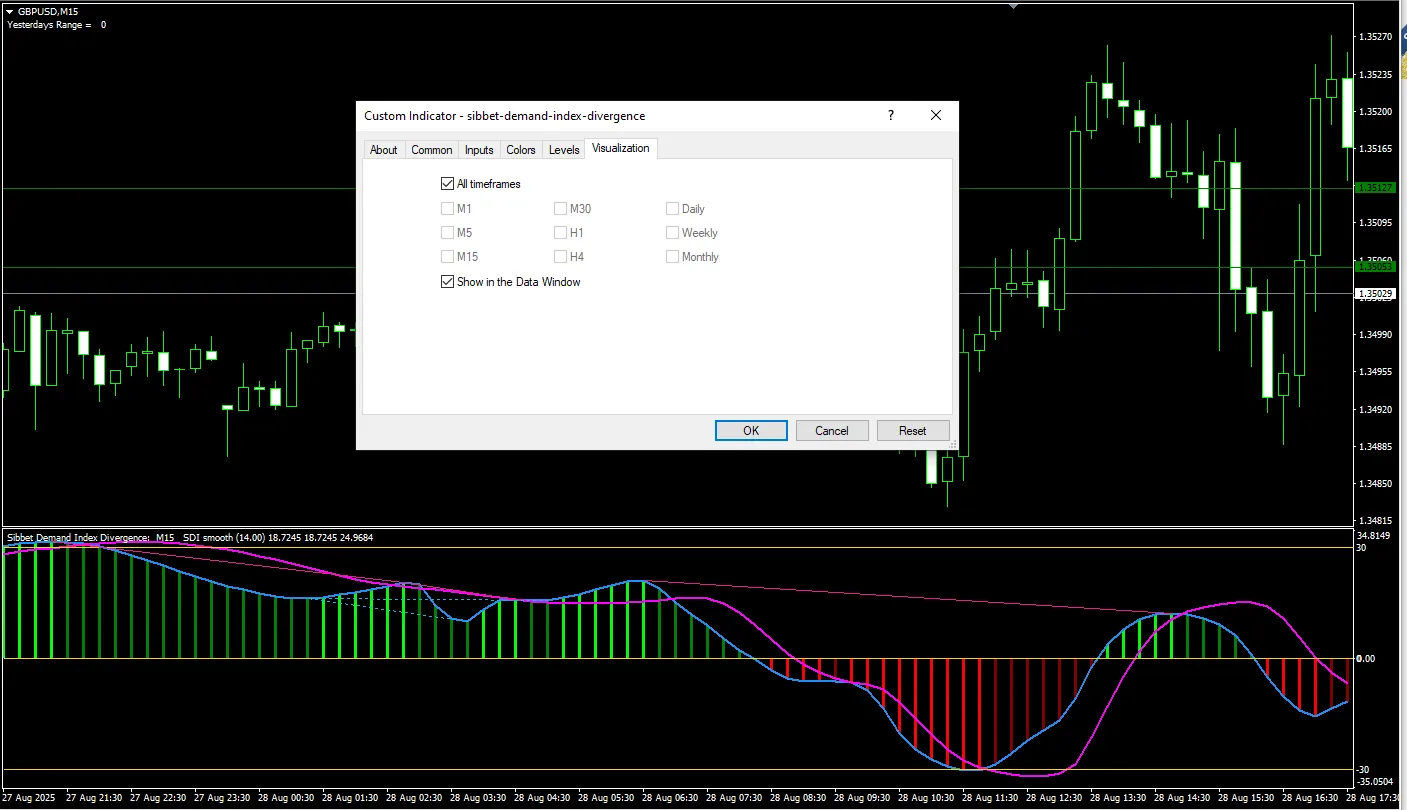1407x810 pixels.
Task: Select the Colors tab
Action: (x=521, y=150)
